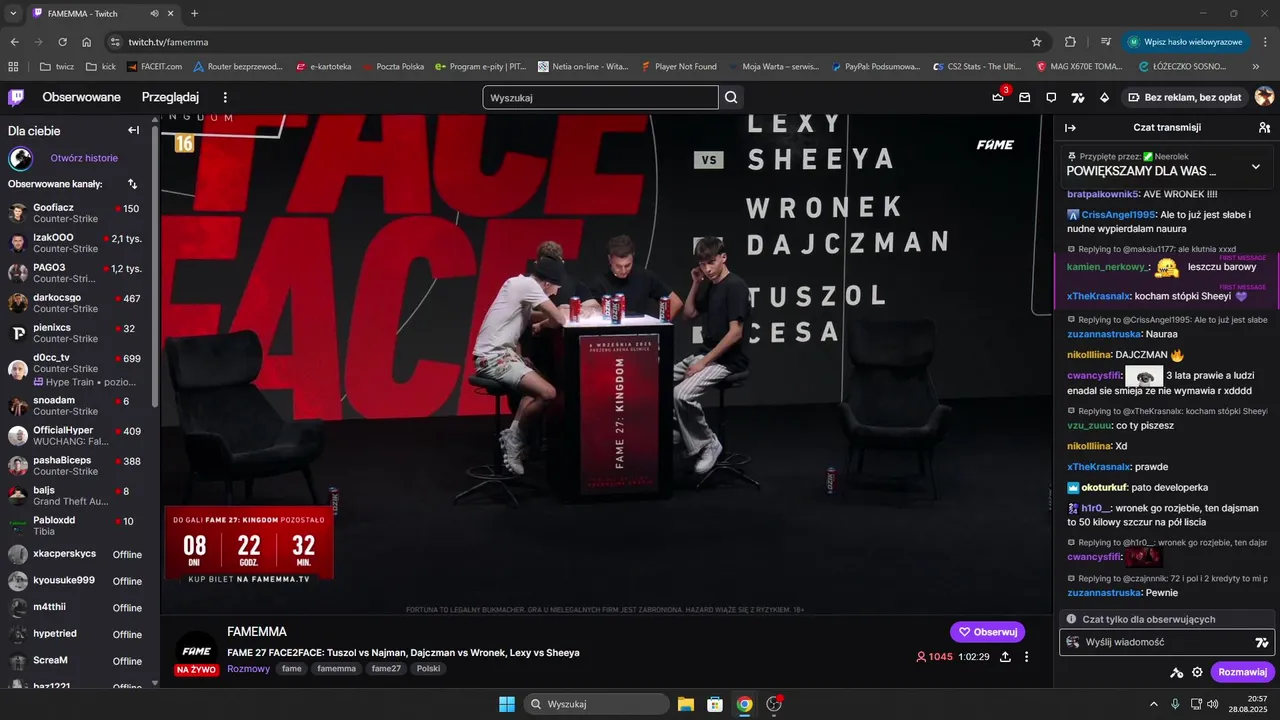Sort followed channels with arrows icon
Screen dimensions: 1280x720
tap(133, 184)
